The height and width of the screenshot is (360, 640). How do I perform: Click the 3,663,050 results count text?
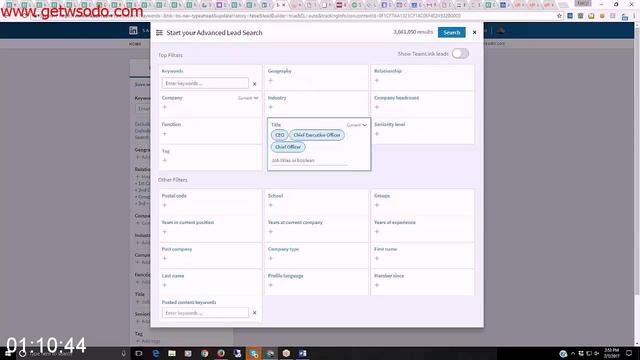[413, 32]
